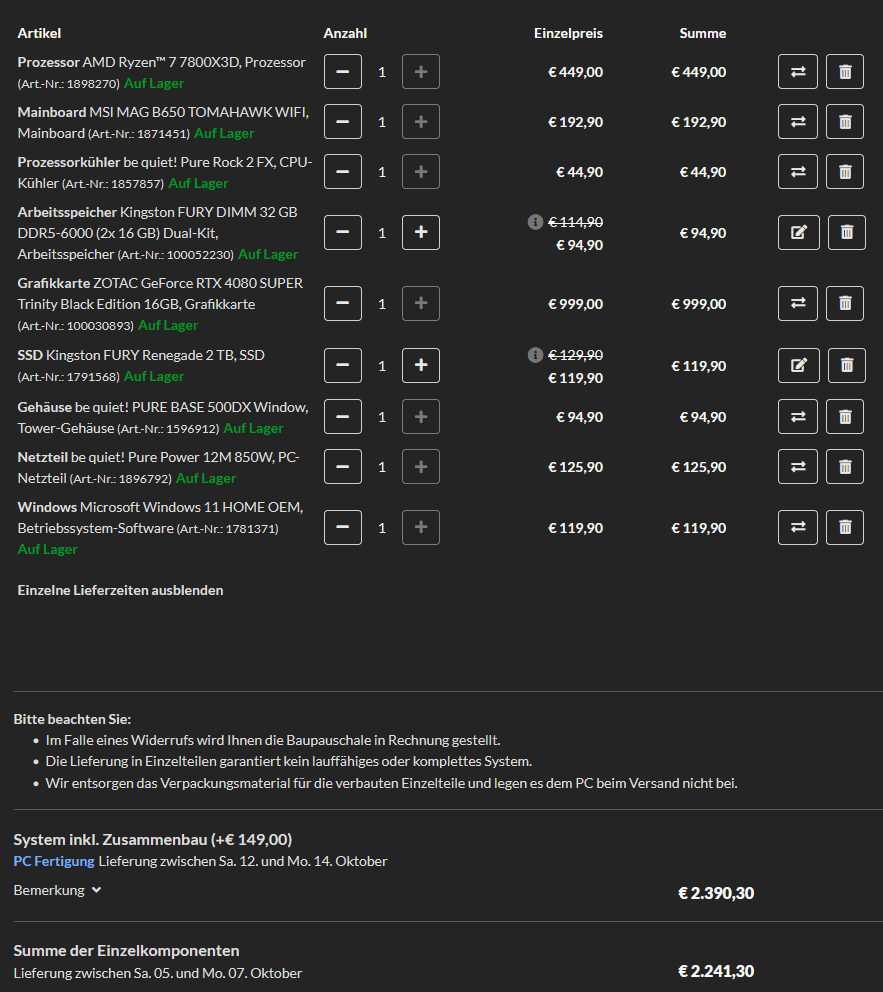
Task: Swap the Pure Power 12M 850W power supply
Action: (x=798, y=466)
